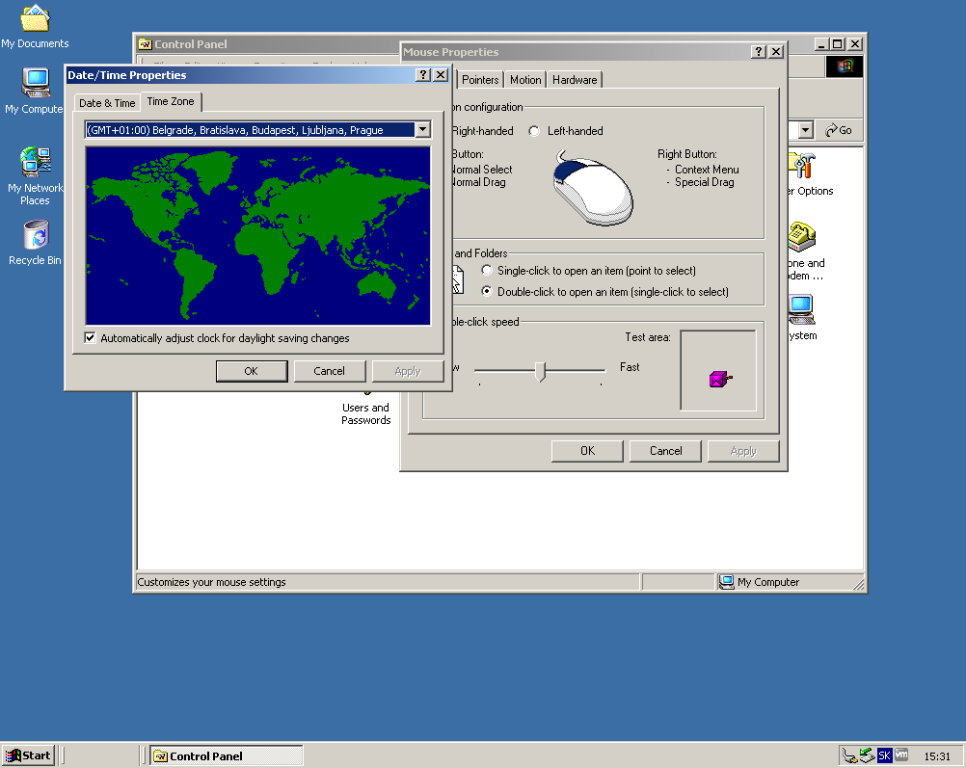Click OK in Mouse Properties dialog

coord(587,451)
